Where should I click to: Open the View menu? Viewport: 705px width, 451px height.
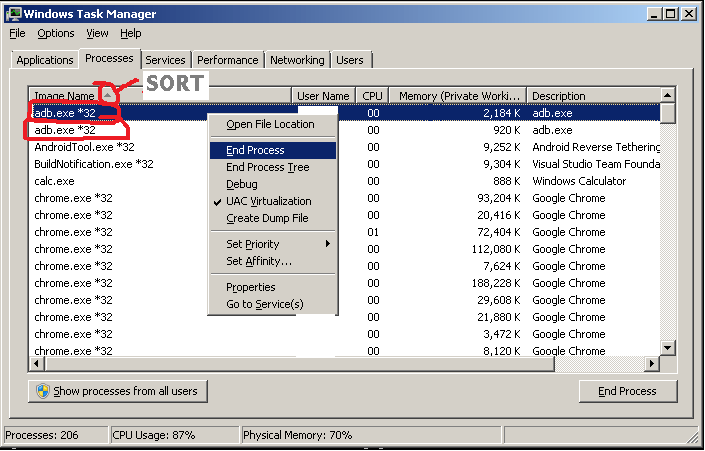coord(97,33)
